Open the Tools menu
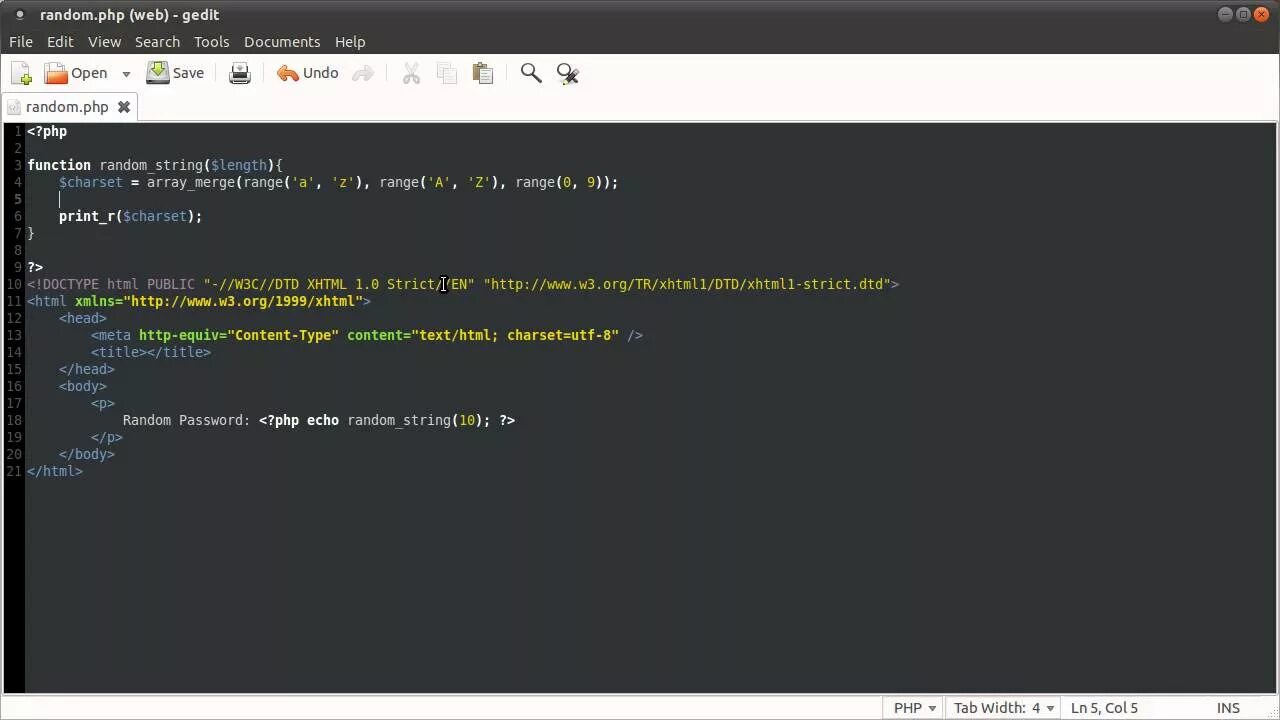This screenshot has width=1280, height=720. click(211, 42)
